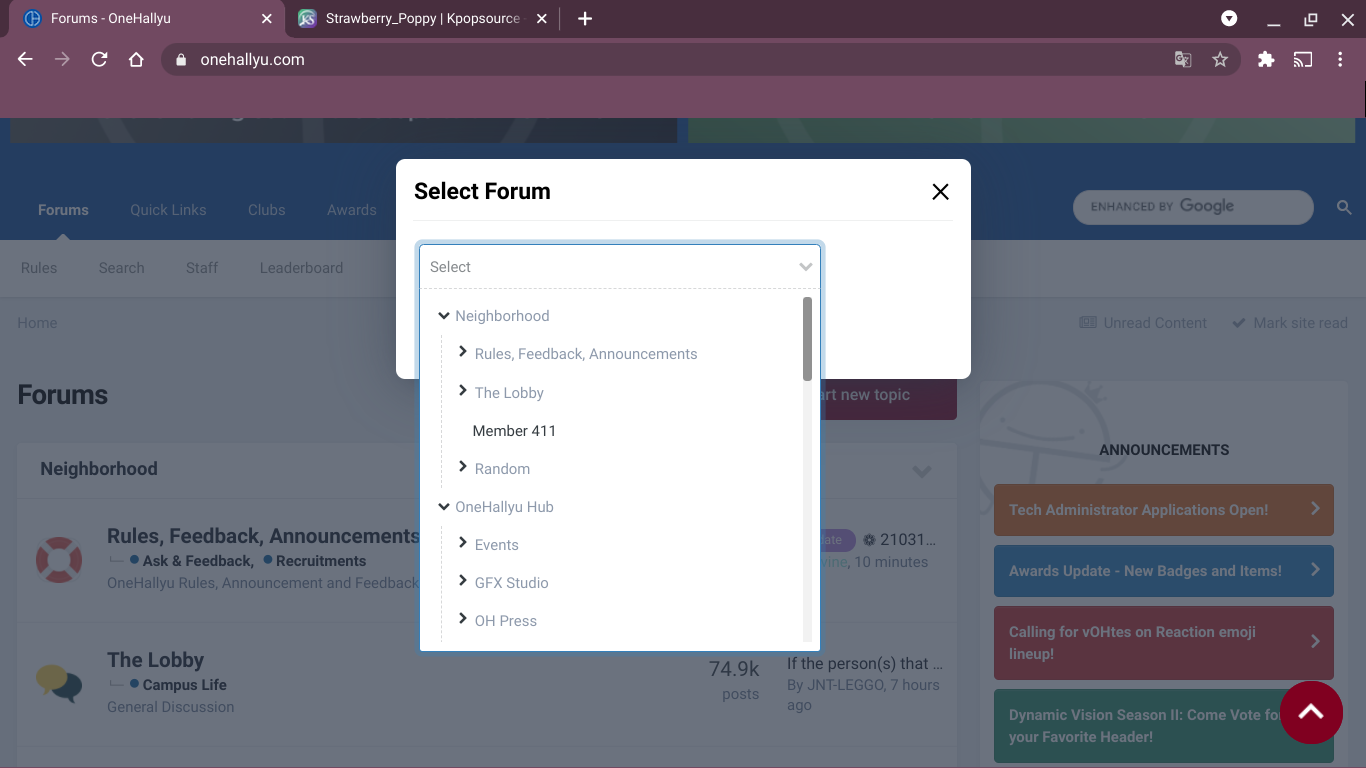The width and height of the screenshot is (1366, 768).
Task: Open The Lobby forum
Action: click(x=155, y=660)
